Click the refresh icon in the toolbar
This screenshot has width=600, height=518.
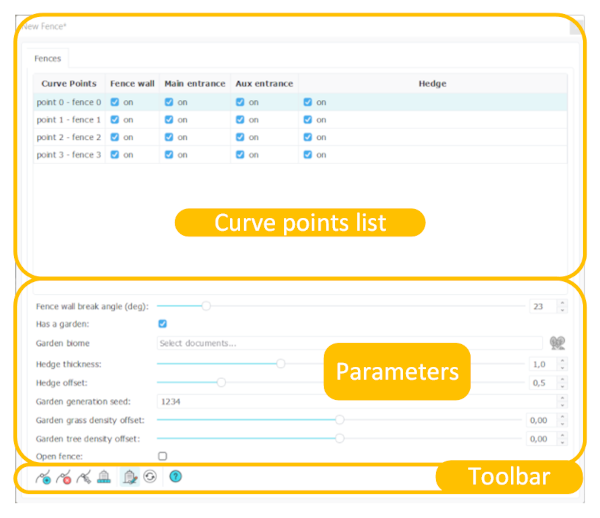[x=150, y=478]
